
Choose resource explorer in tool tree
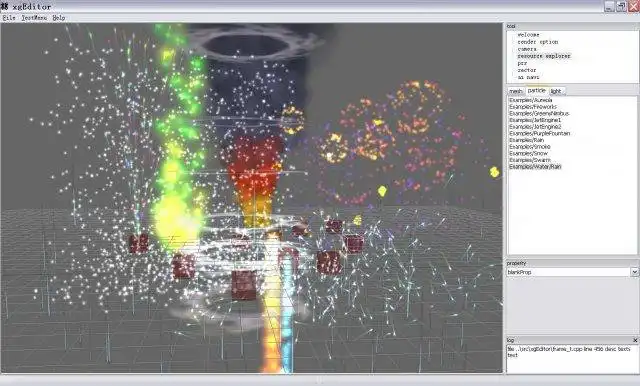pos(544,56)
